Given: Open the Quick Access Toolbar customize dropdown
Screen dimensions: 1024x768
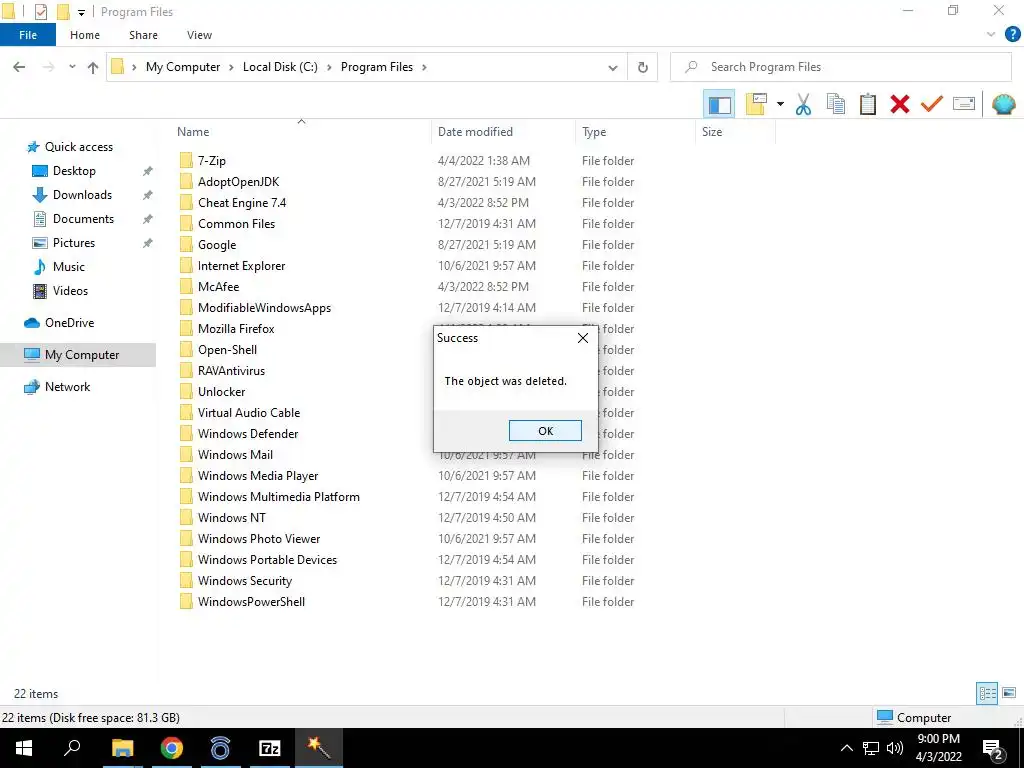Looking at the screenshot, I should pos(82,12).
